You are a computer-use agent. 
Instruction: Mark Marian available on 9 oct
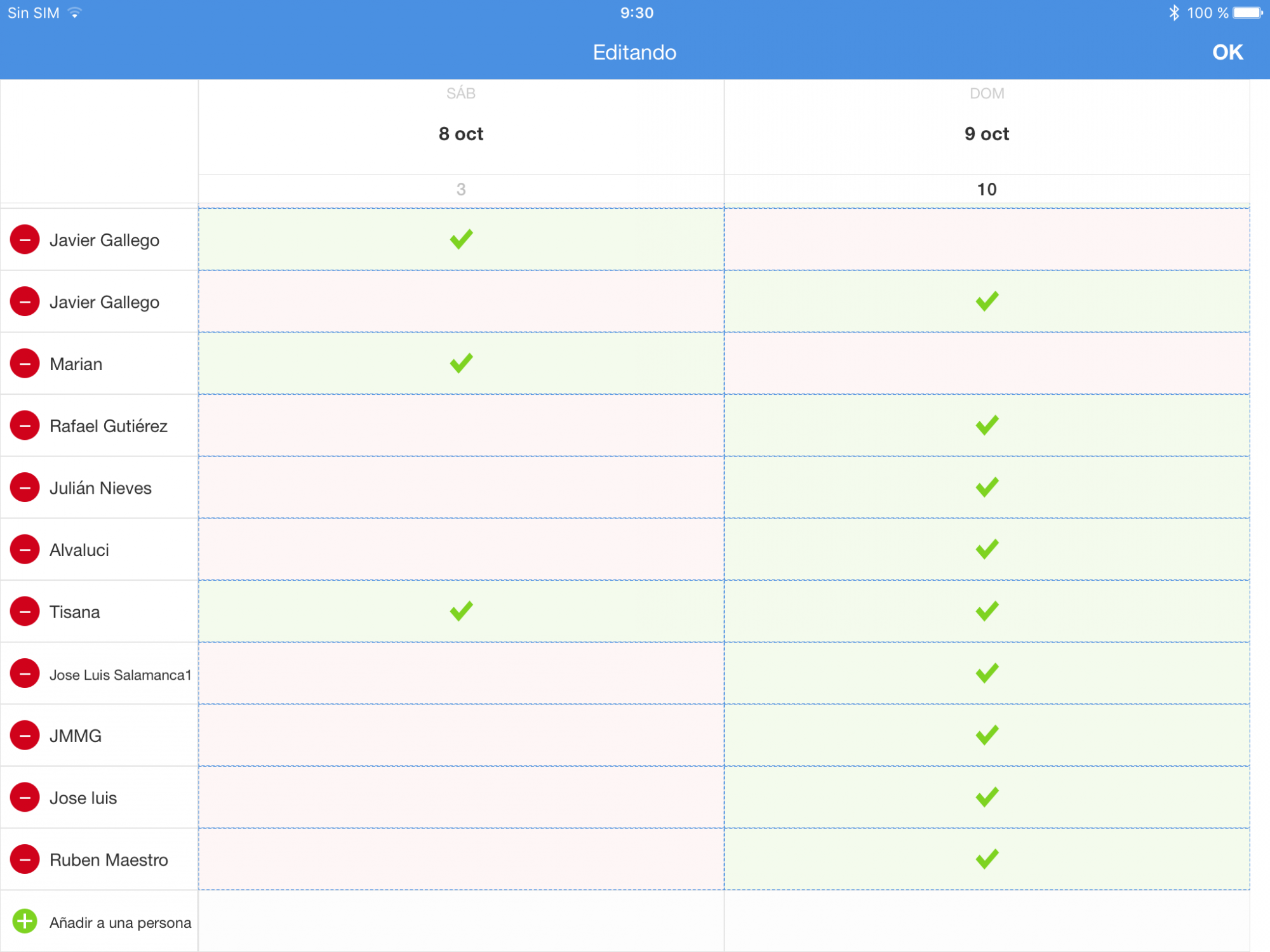987,364
